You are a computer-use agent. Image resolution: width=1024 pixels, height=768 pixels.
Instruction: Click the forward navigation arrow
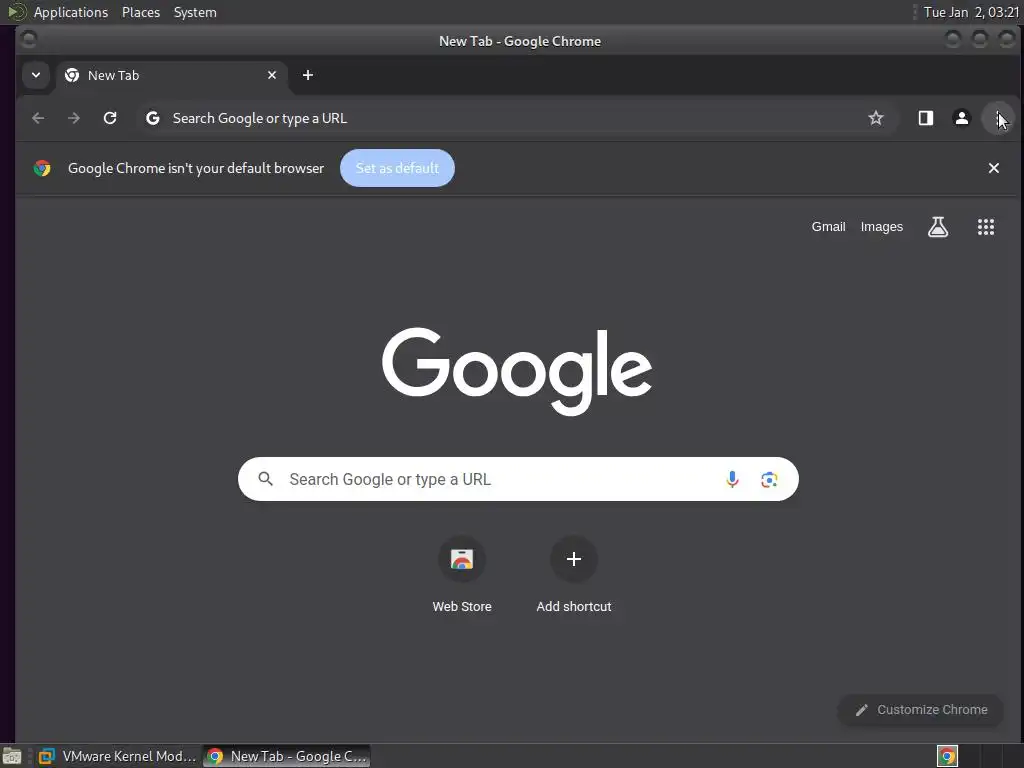[x=74, y=118]
